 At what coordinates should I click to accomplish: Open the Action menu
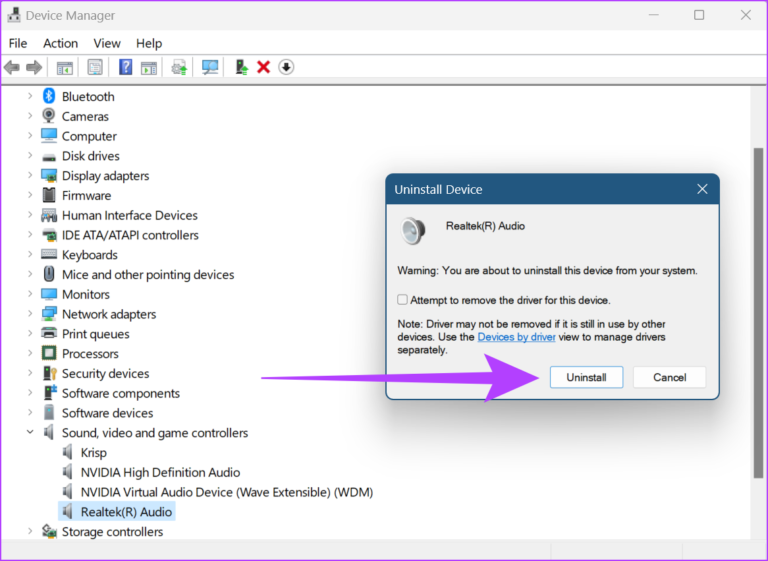tap(60, 43)
